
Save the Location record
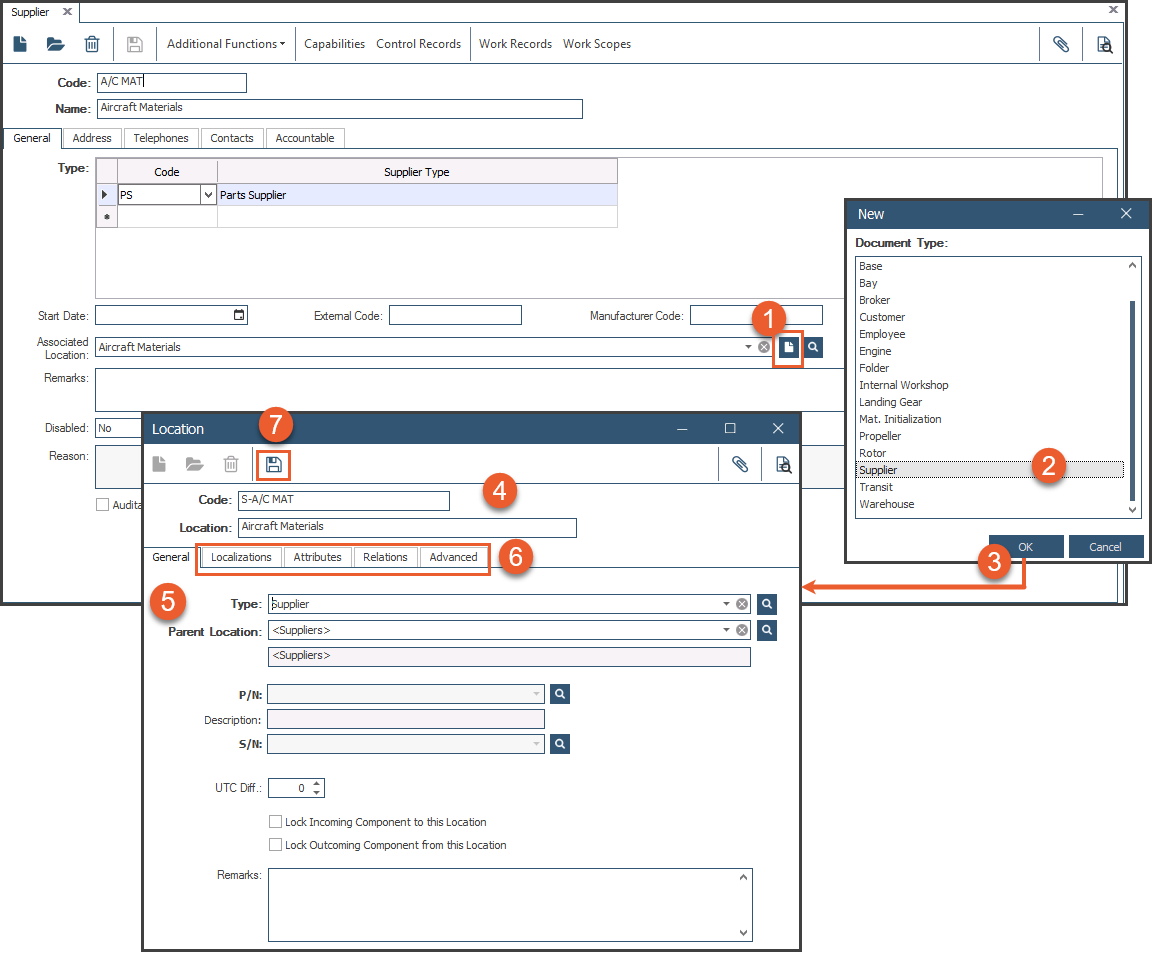pos(274,464)
